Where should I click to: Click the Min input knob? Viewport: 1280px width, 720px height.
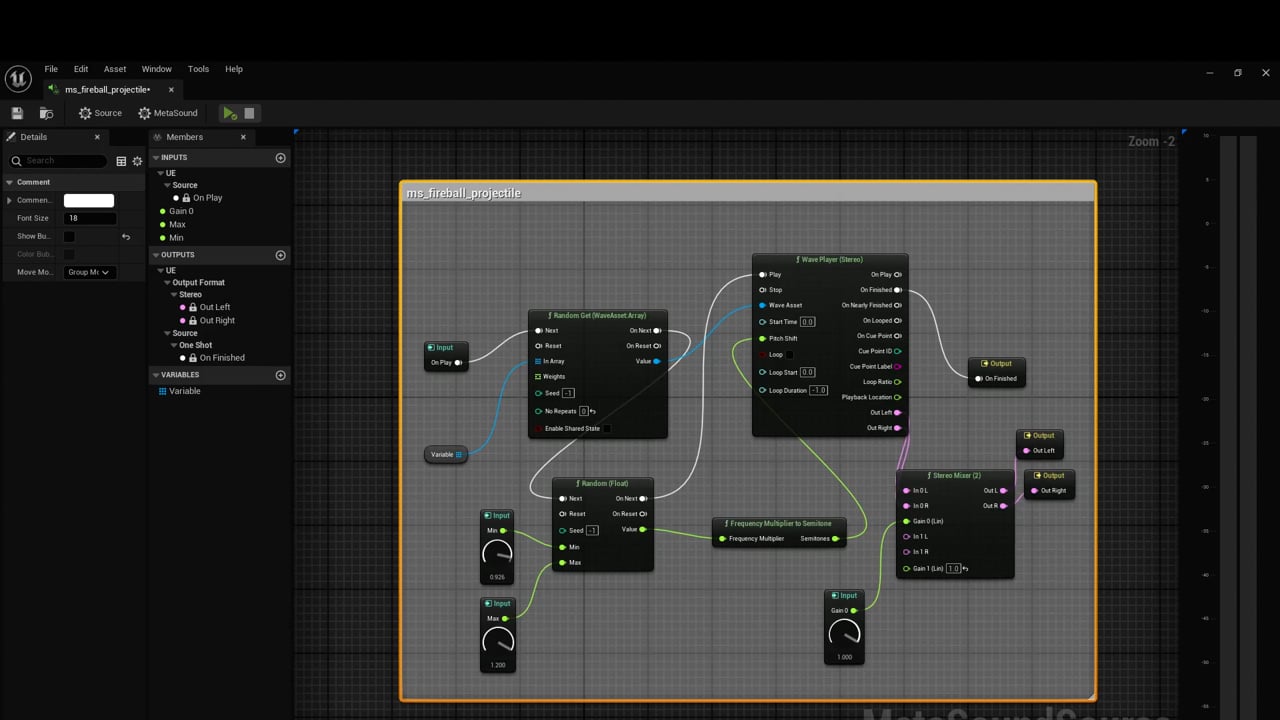tap(497, 553)
